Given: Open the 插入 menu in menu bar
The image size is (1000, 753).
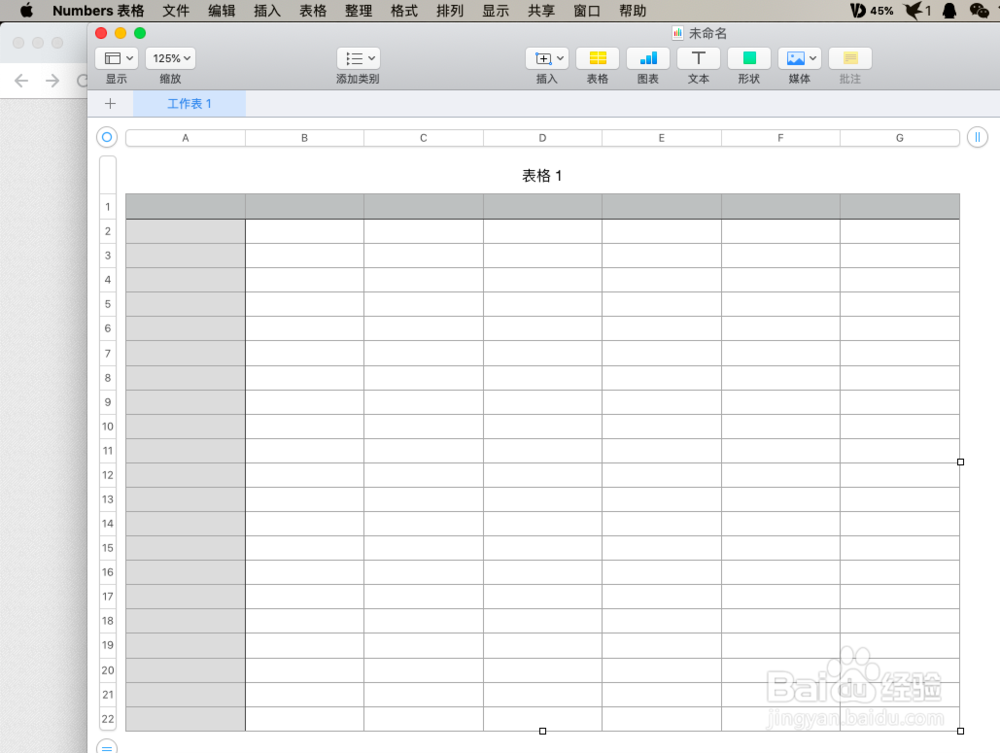Looking at the screenshot, I should [x=267, y=10].
